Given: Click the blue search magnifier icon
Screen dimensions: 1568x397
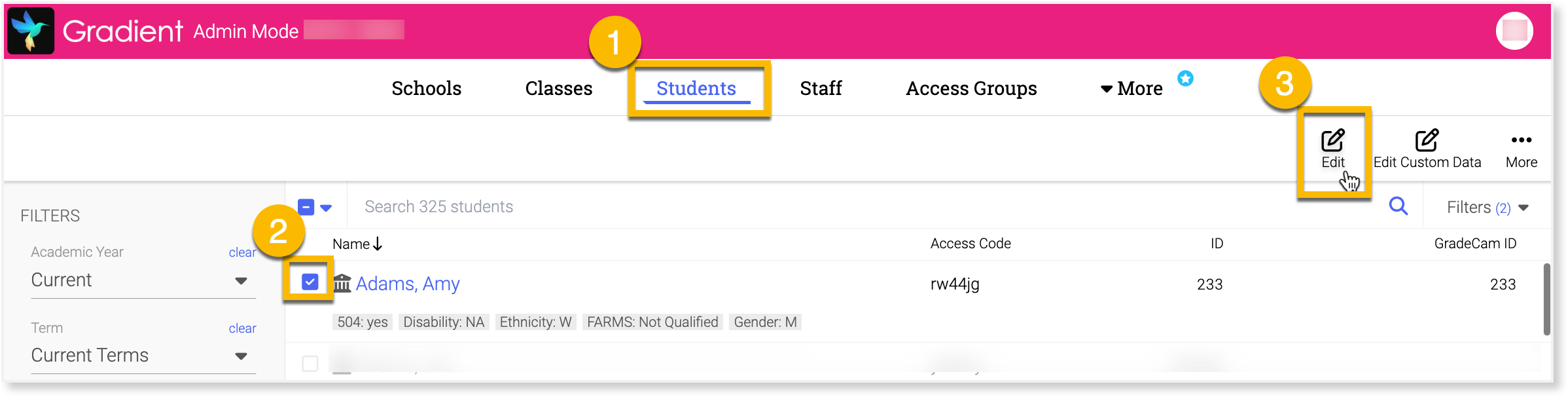Looking at the screenshot, I should click(x=1398, y=206).
